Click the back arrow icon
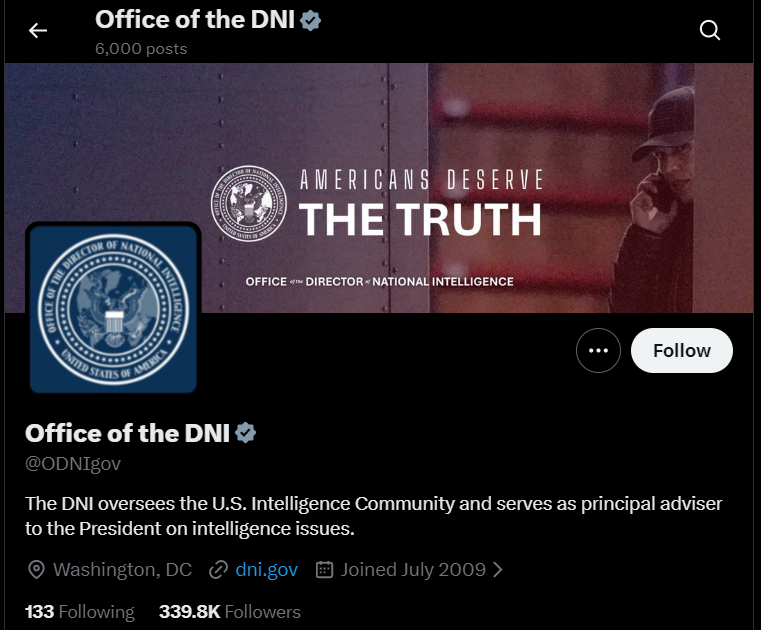Image resolution: width=761 pixels, height=630 pixels. tap(38, 30)
